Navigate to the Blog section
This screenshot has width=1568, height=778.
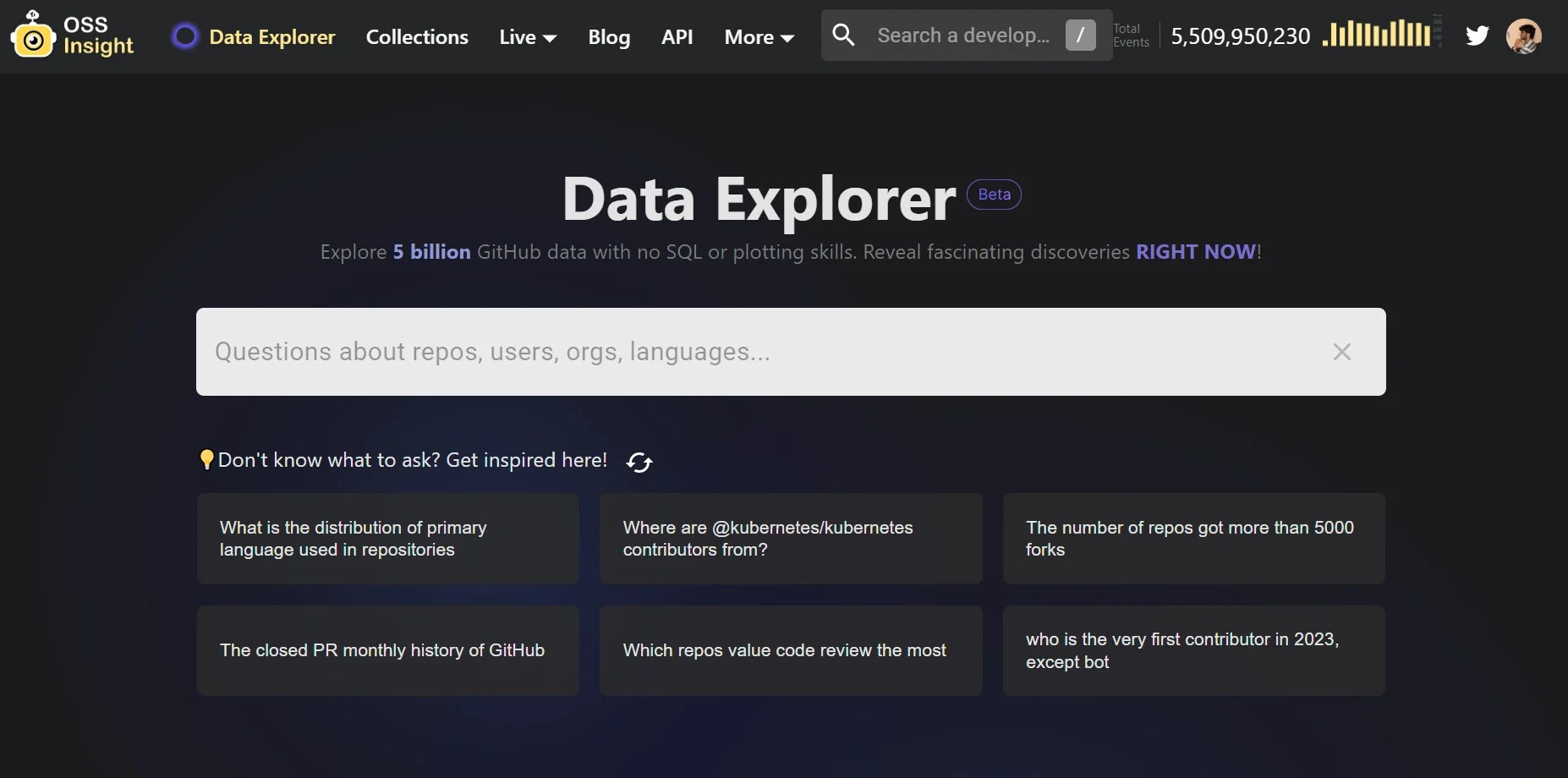click(609, 37)
